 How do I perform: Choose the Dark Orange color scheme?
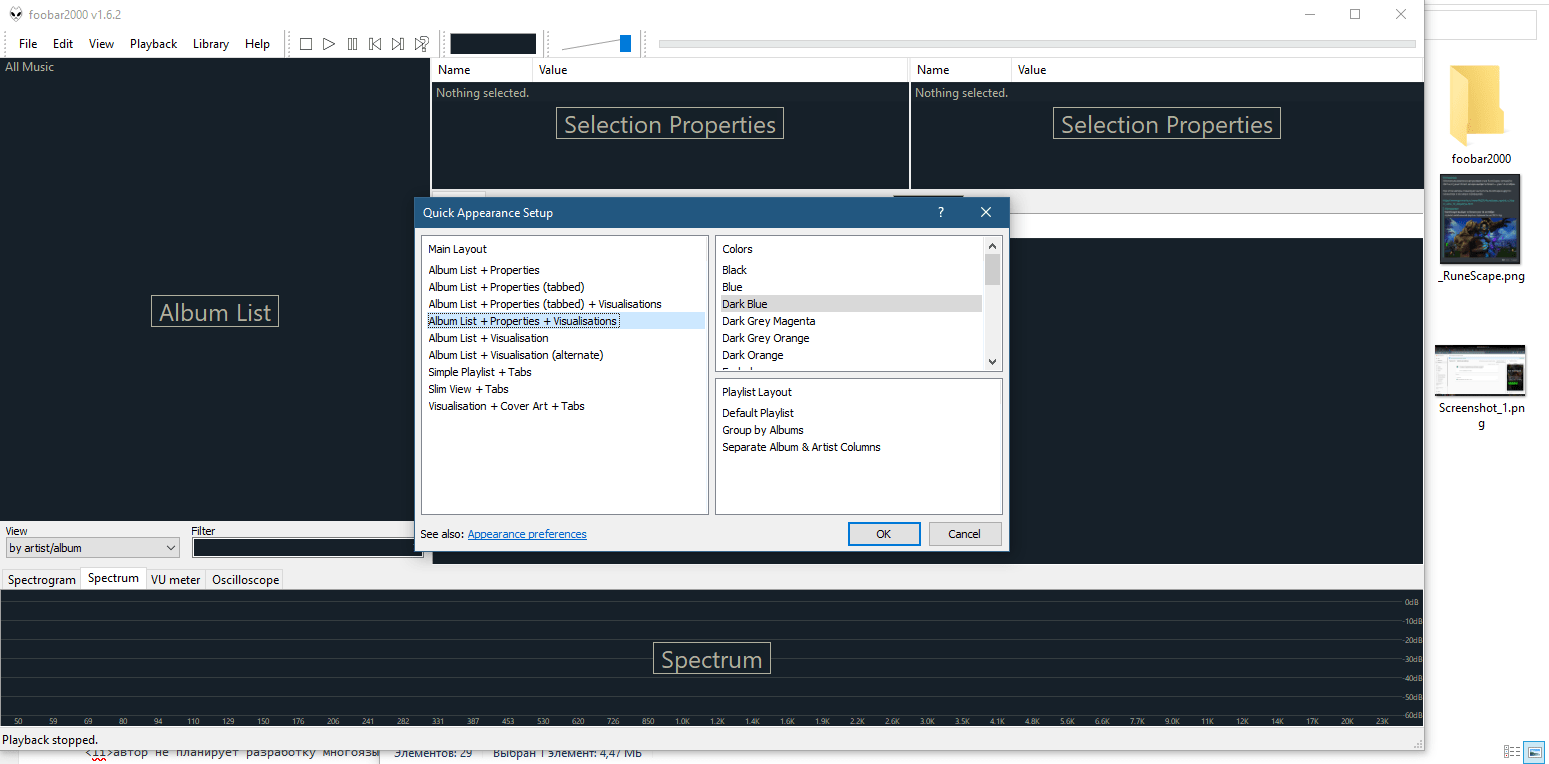coord(753,355)
